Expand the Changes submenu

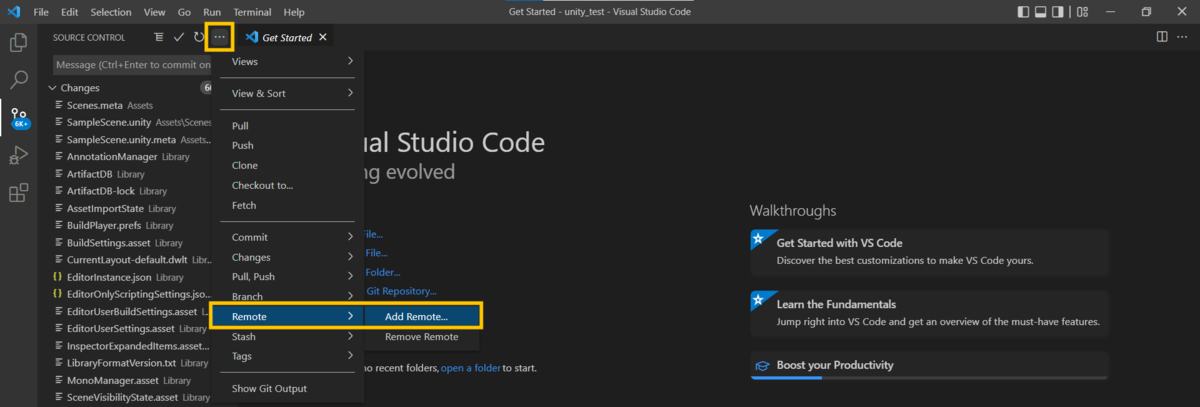287,257
